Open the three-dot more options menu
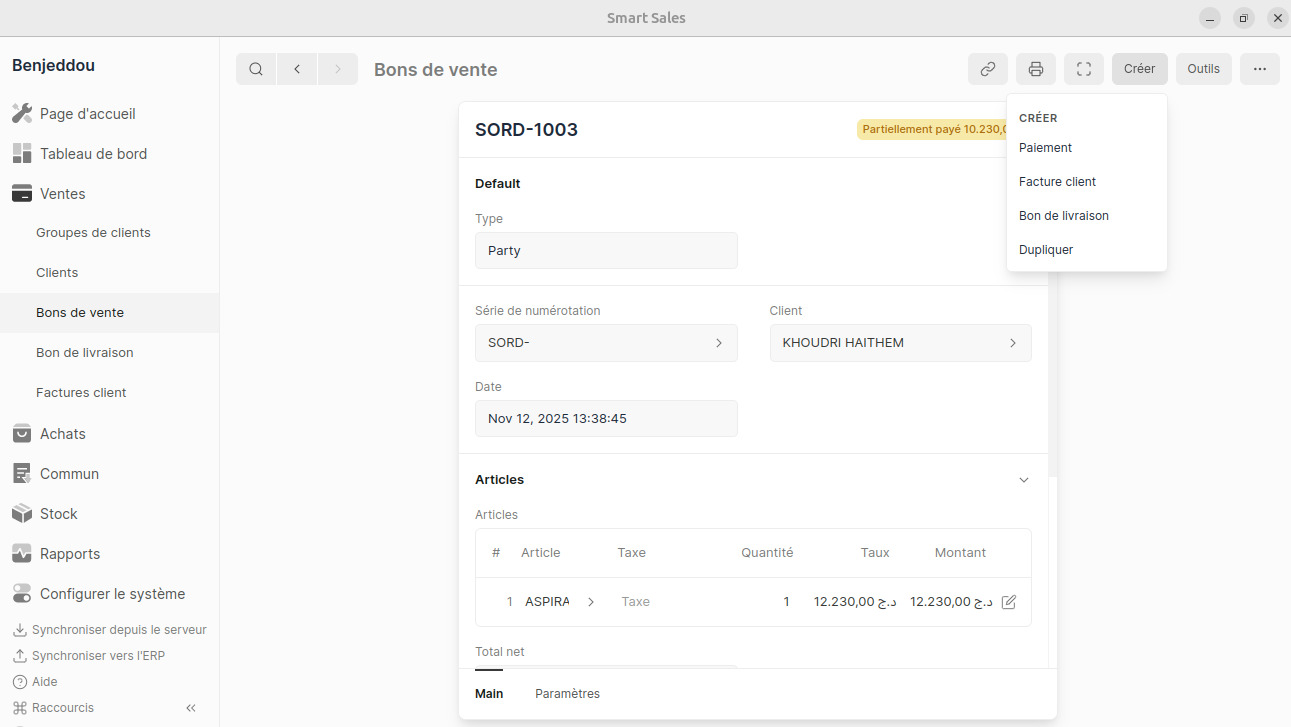This screenshot has height=727, width=1291. point(1259,69)
